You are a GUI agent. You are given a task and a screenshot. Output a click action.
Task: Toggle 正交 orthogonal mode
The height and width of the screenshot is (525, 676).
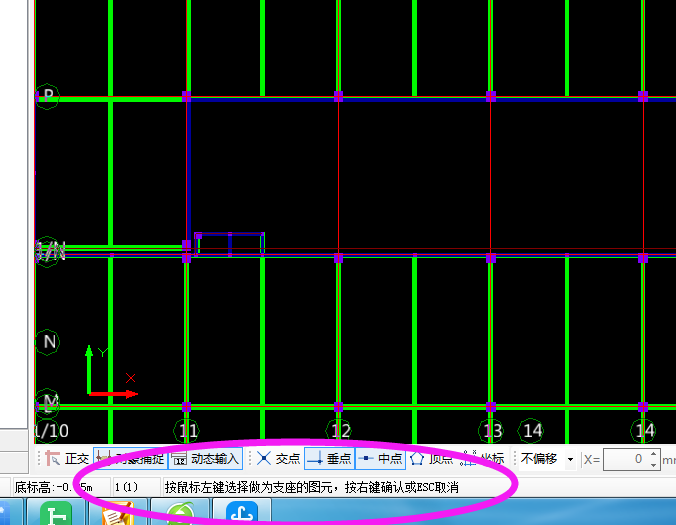click(x=67, y=459)
